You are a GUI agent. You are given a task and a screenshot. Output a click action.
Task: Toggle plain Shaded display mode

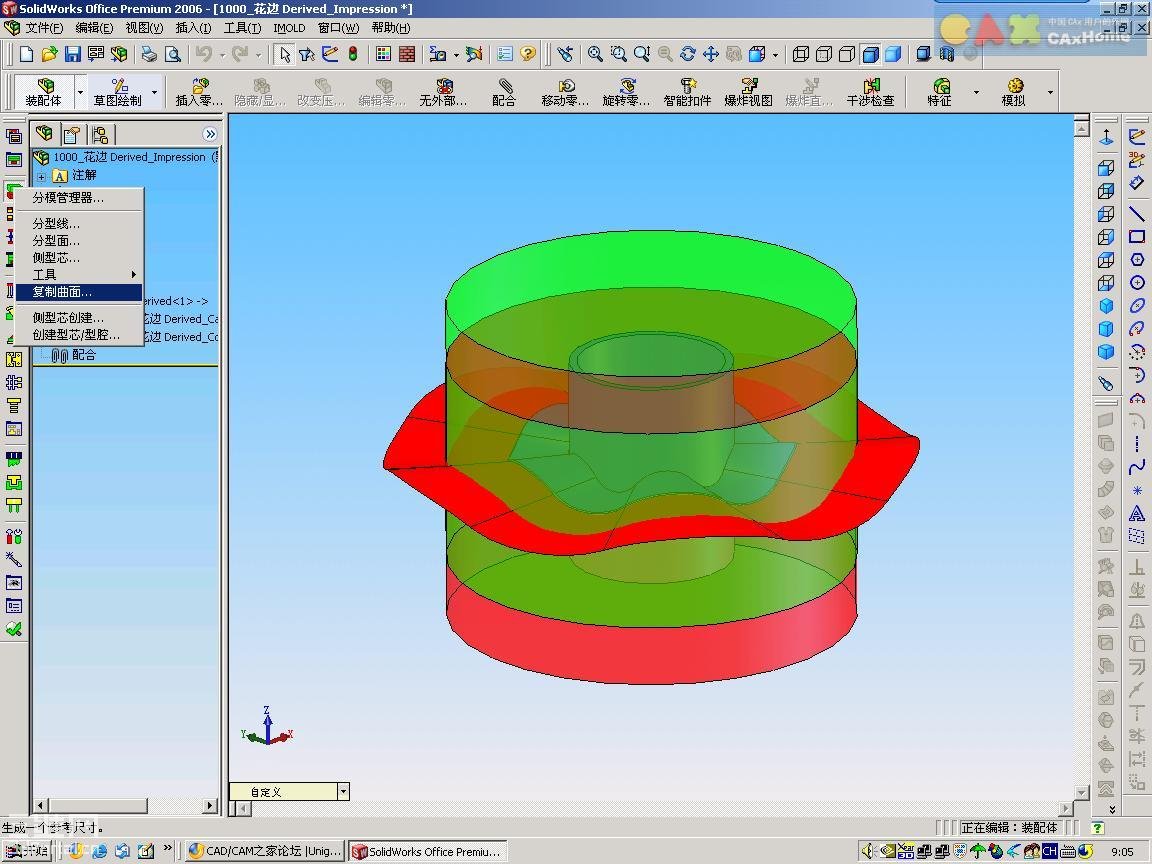[x=893, y=54]
